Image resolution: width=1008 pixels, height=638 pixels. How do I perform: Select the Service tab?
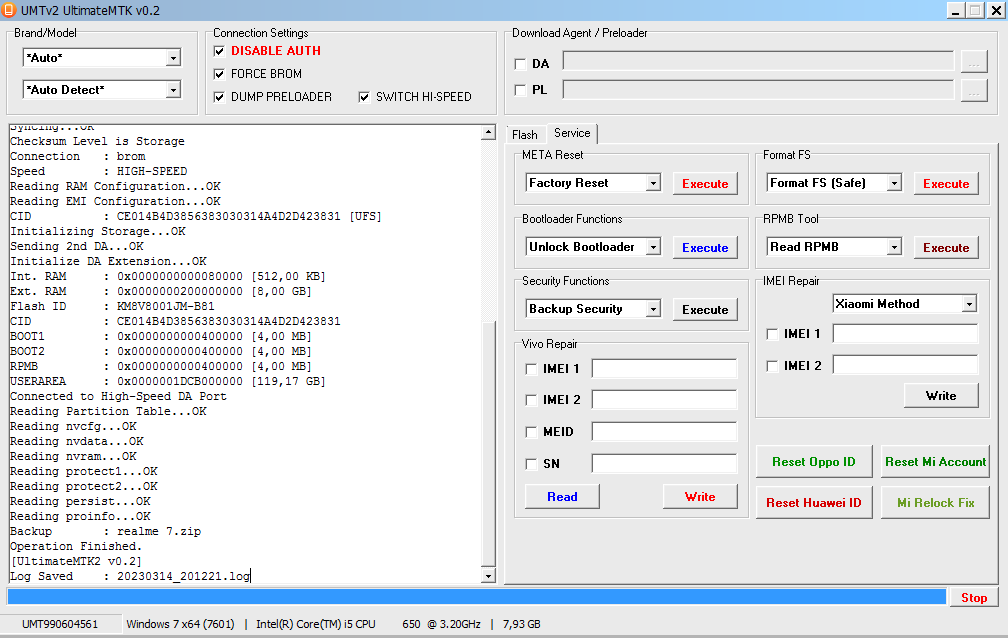[x=572, y=133]
